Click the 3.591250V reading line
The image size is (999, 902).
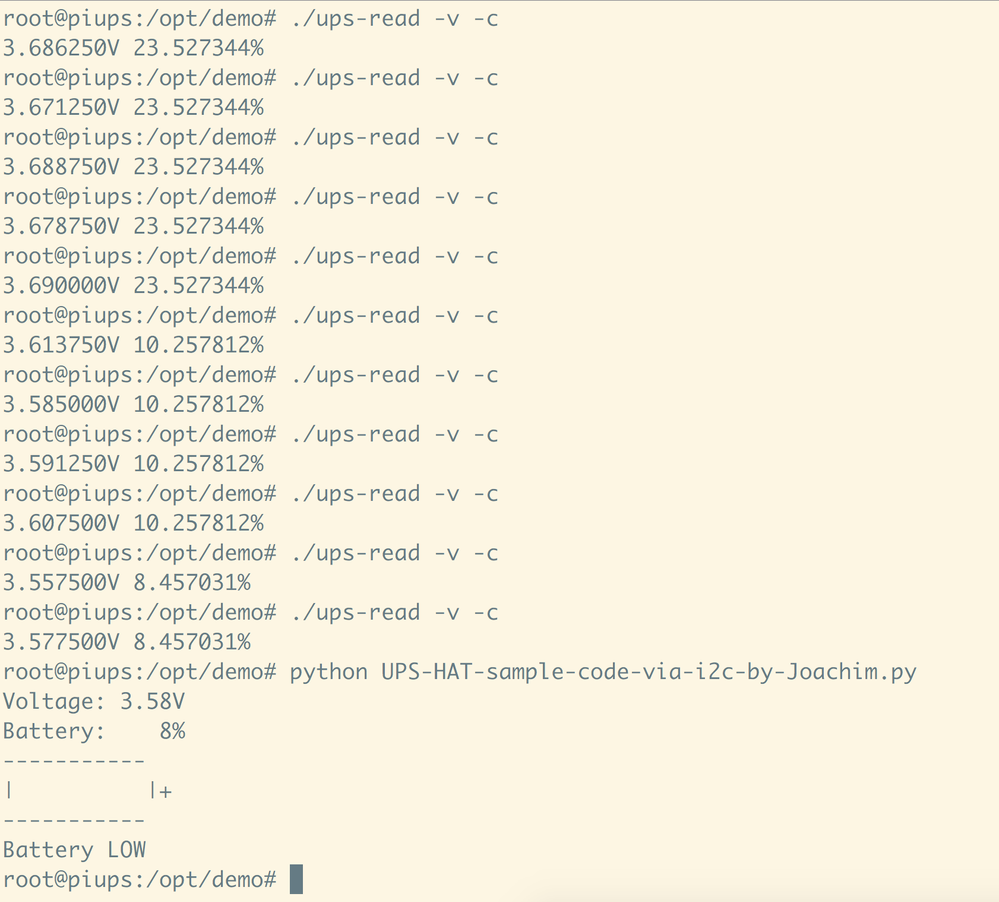tap(61, 464)
